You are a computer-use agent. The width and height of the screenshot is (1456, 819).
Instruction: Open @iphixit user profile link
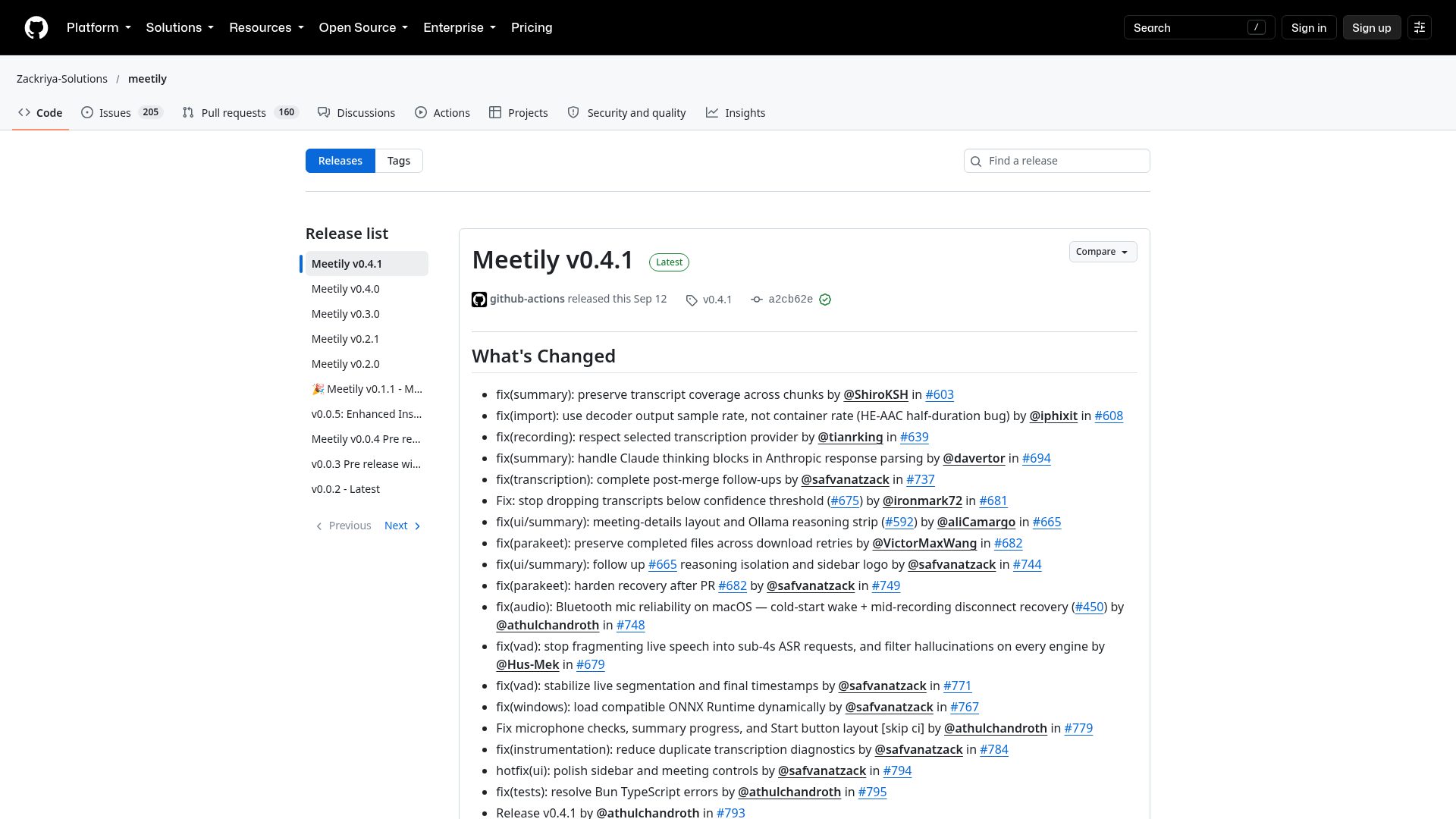point(1053,416)
